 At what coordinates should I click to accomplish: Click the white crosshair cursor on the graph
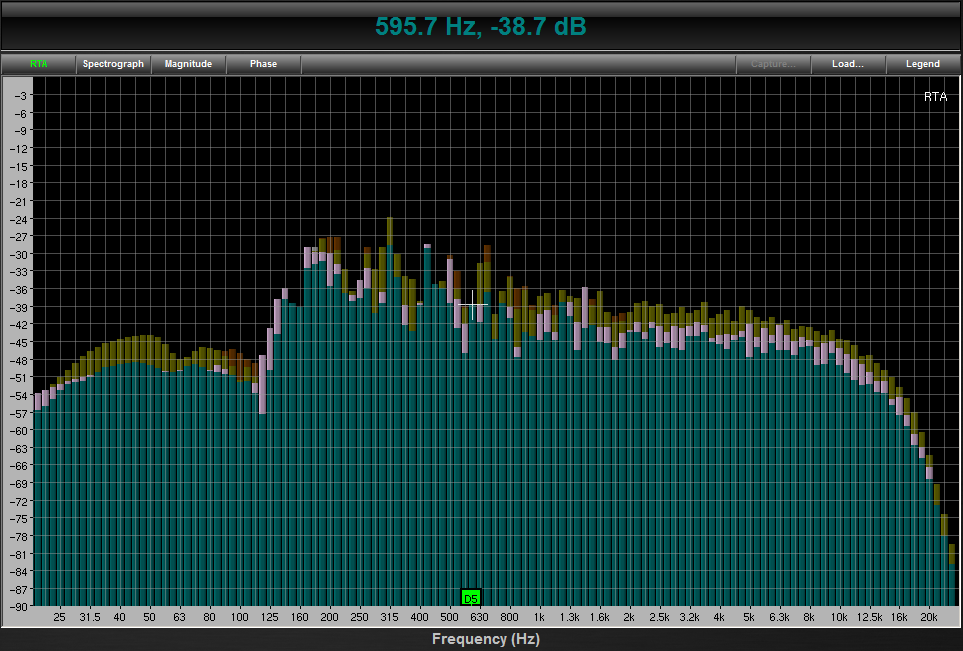coord(472,303)
